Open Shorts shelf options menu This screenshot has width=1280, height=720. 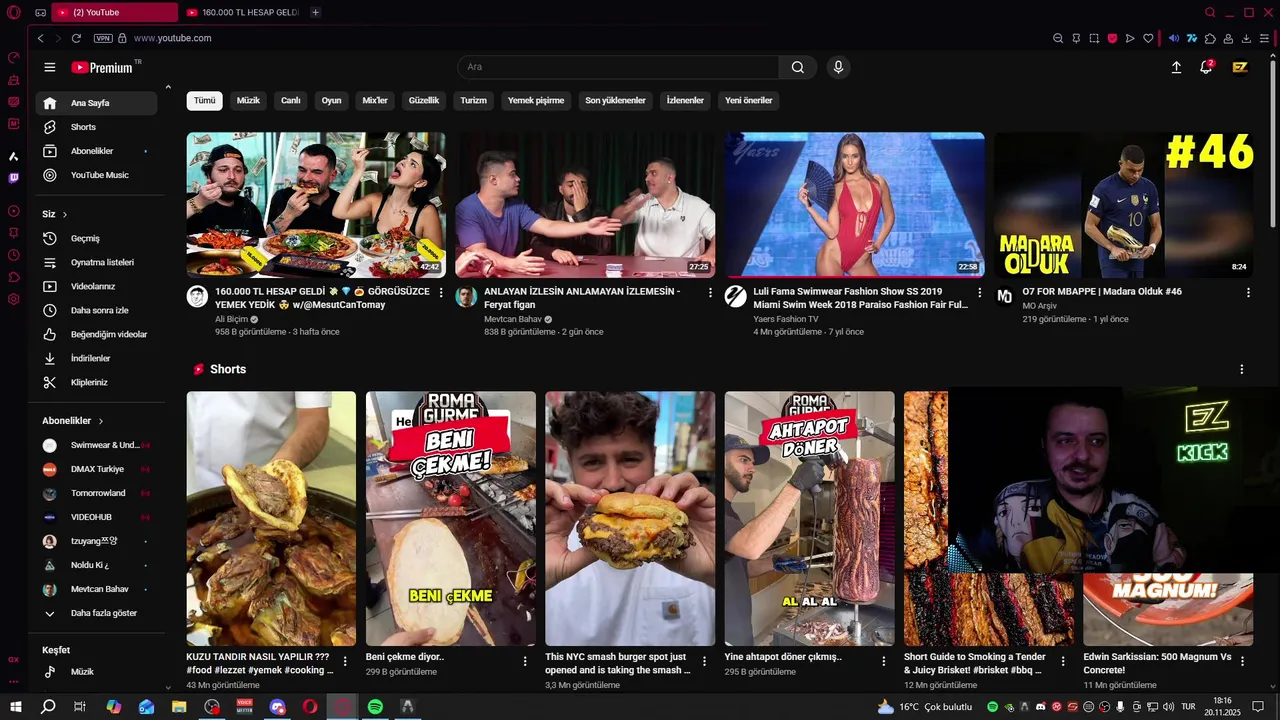pyautogui.click(x=1242, y=369)
